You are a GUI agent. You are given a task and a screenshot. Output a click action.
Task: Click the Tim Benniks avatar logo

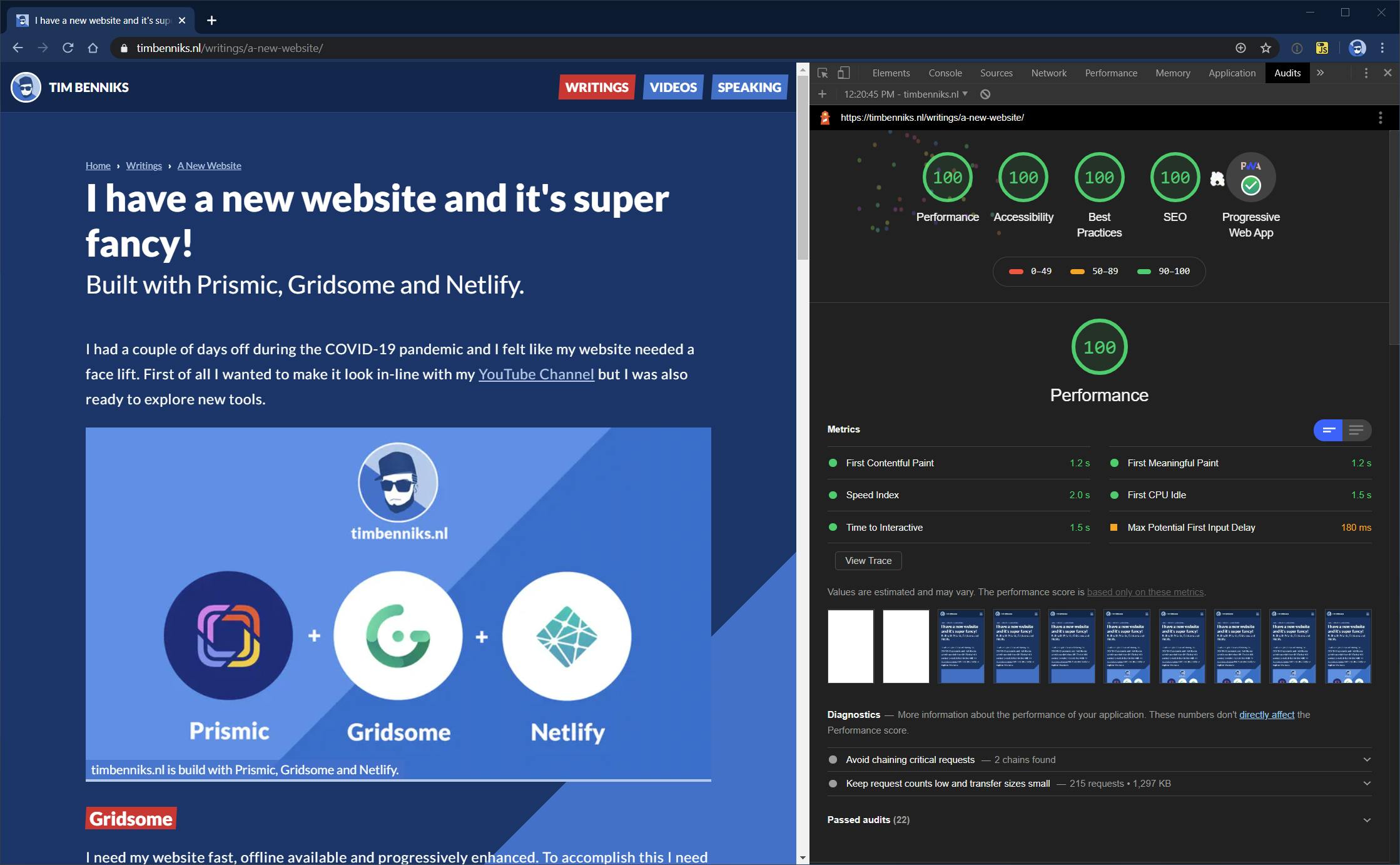26,87
